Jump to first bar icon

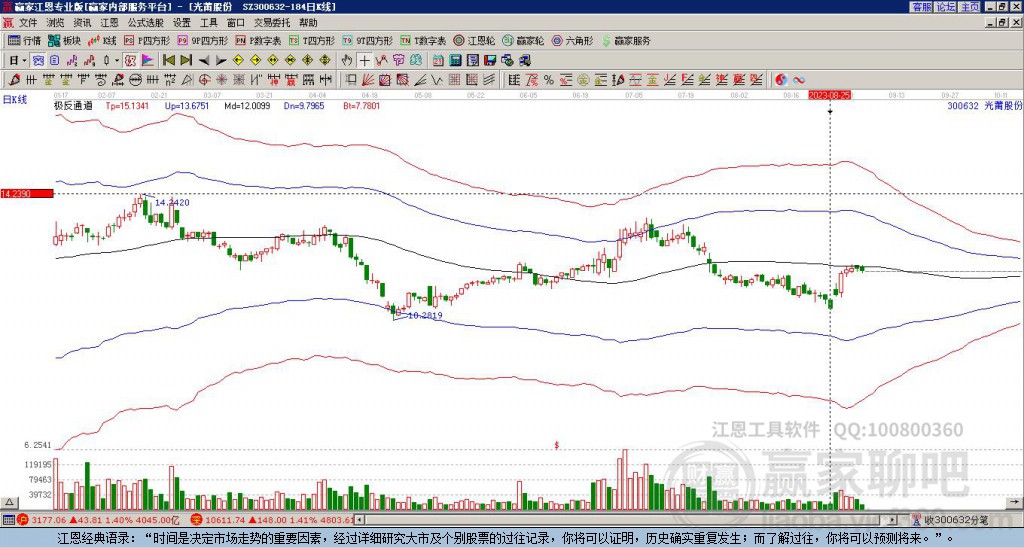[169, 61]
